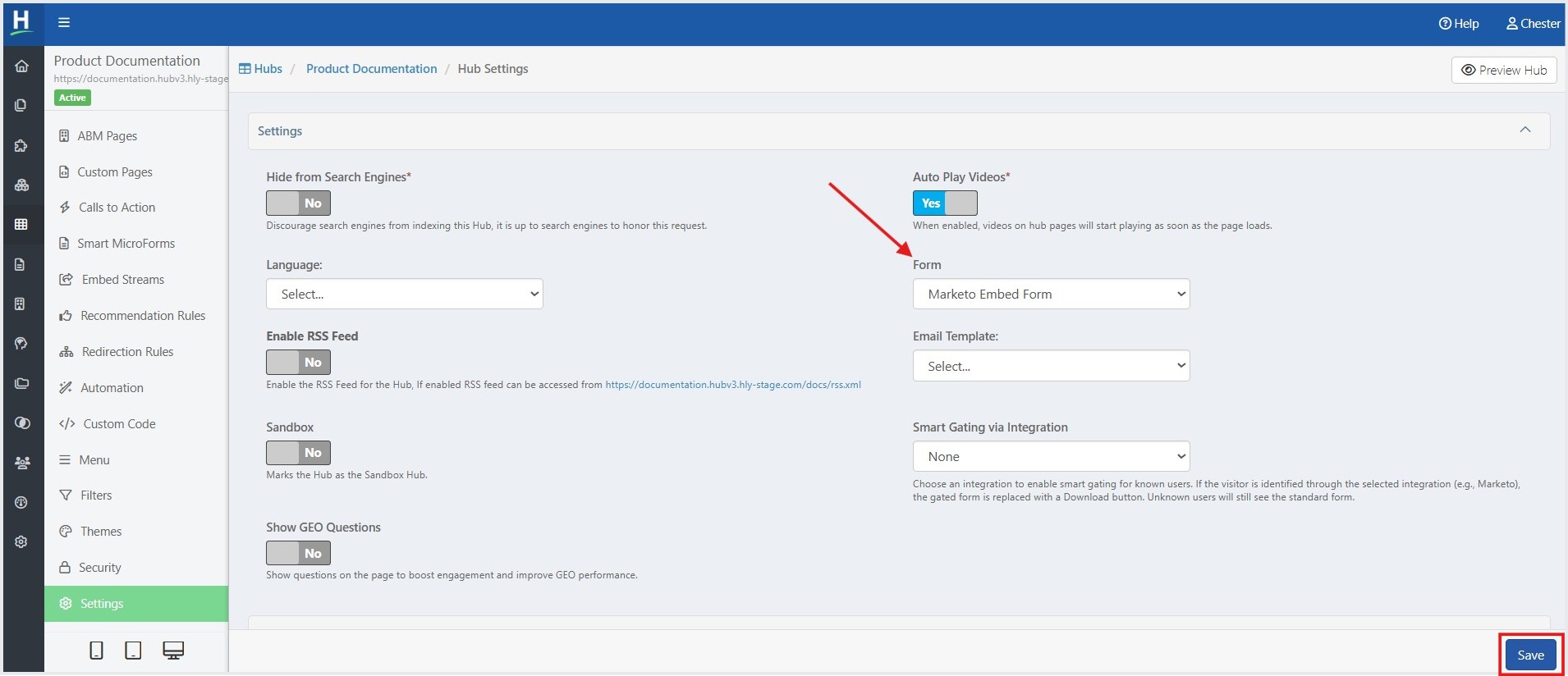Click the Preview Hub button
The height and width of the screenshot is (676, 1568).
1504,70
